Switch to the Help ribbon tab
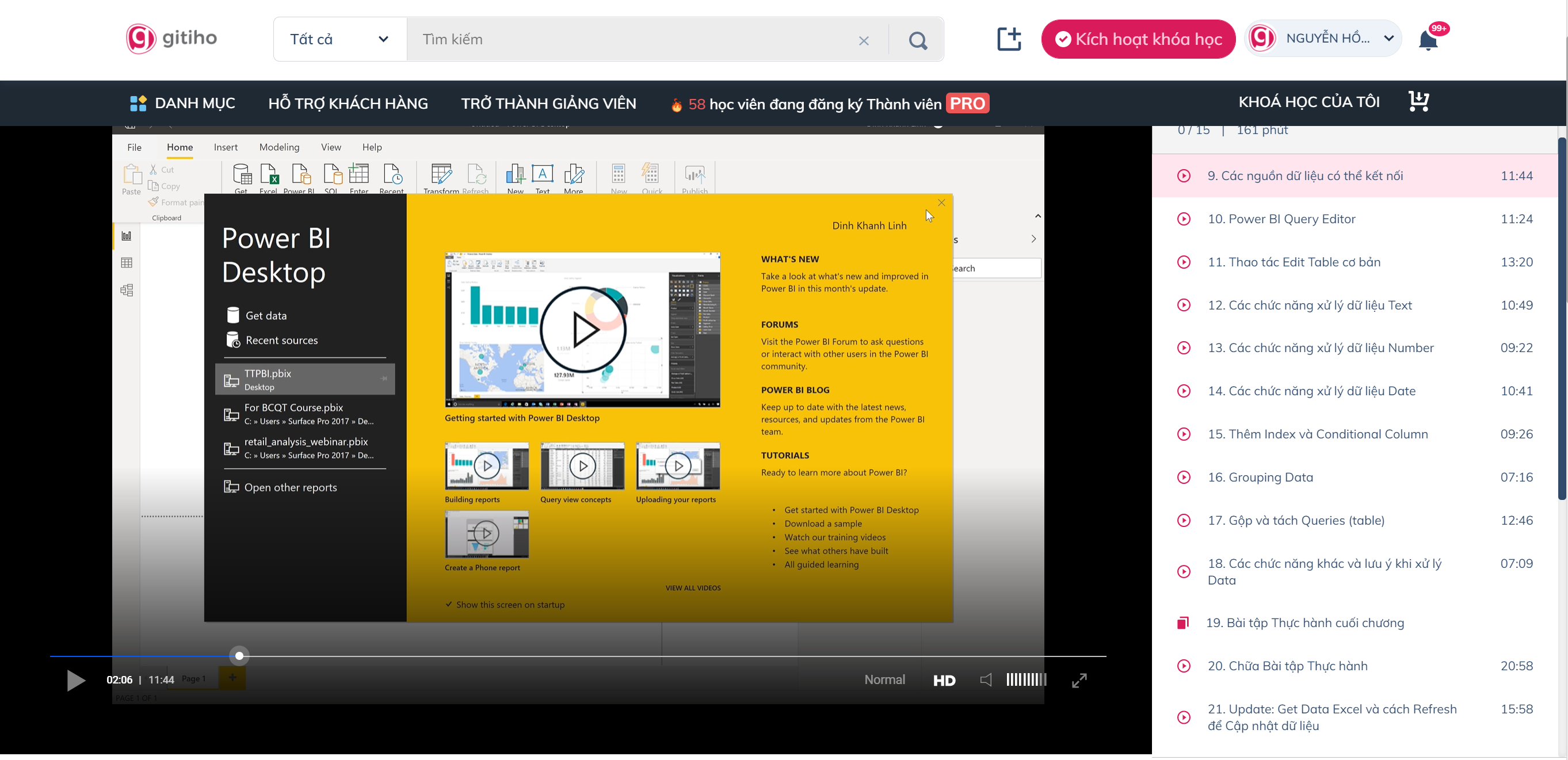 (372, 147)
